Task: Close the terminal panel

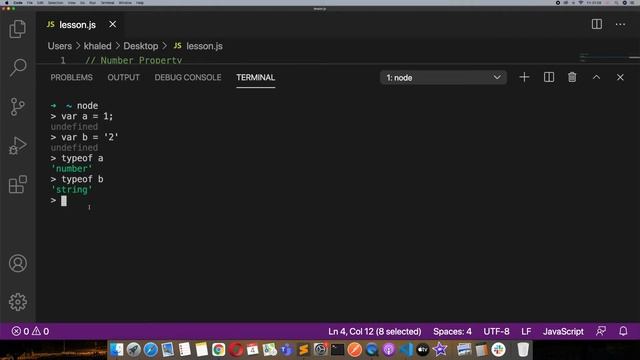Action: coord(620,77)
